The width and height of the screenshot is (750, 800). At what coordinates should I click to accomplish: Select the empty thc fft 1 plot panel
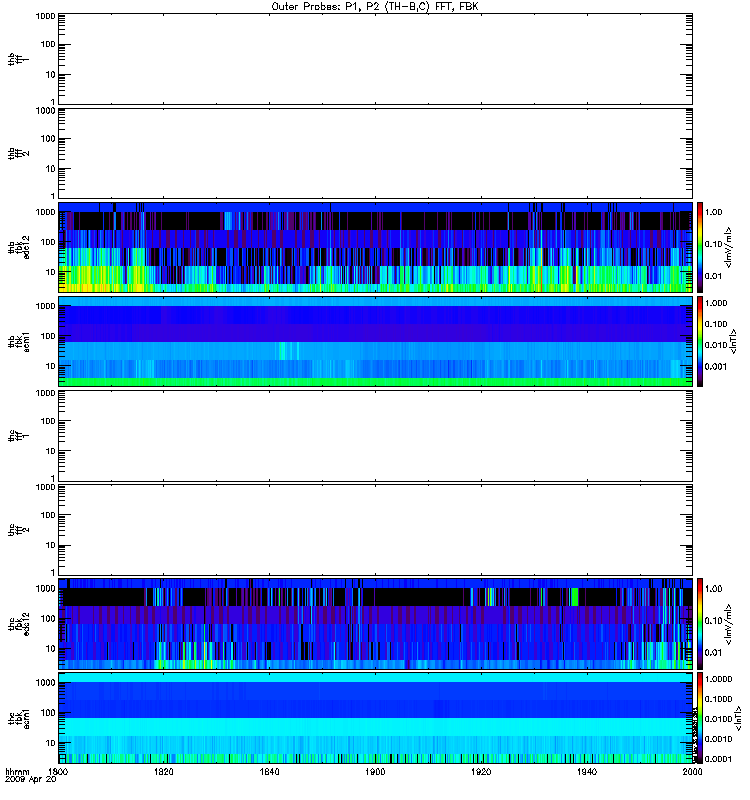pyautogui.click(x=375, y=436)
